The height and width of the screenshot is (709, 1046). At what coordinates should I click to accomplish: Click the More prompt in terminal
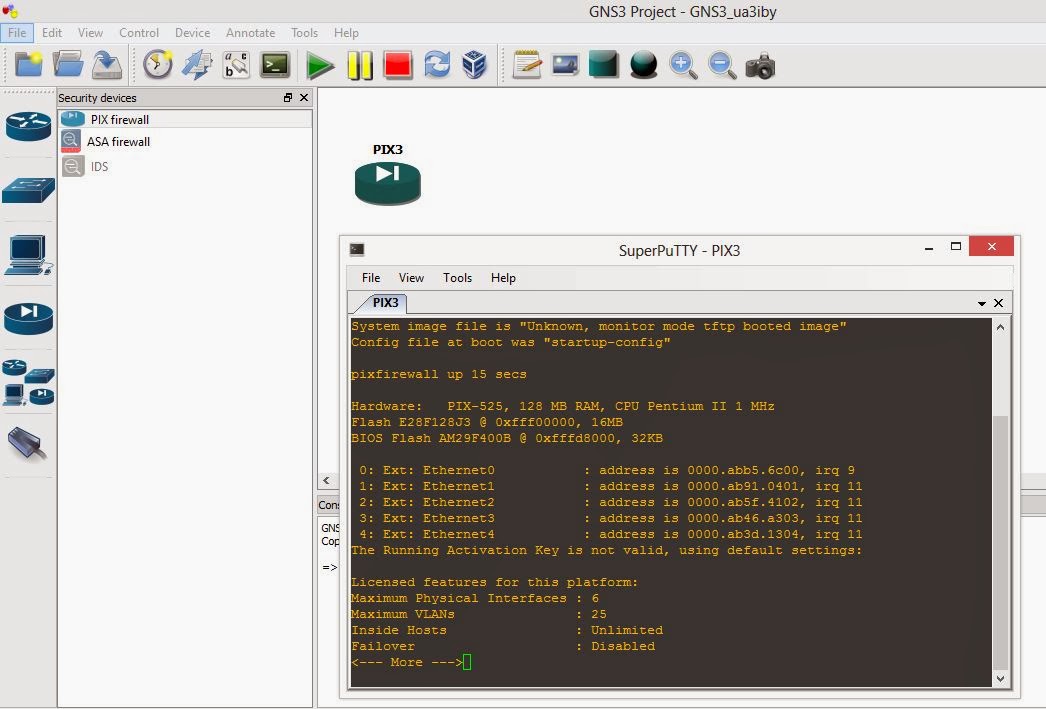(406, 662)
